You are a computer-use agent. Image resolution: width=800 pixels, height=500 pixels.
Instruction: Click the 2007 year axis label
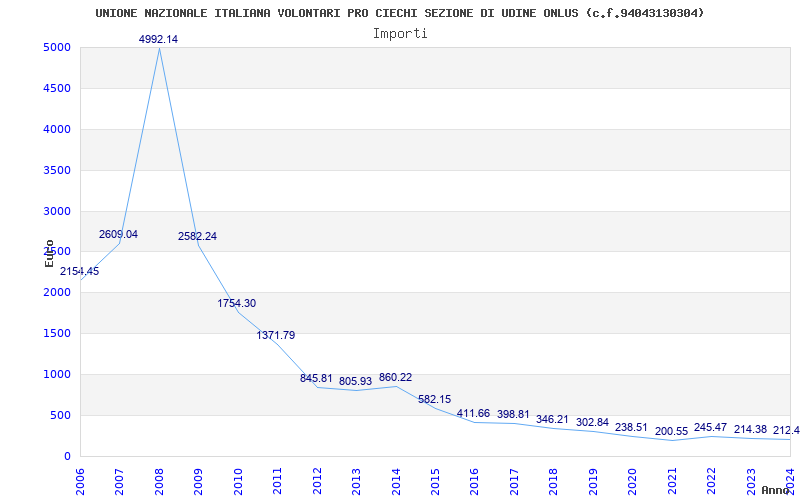coord(119,481)
